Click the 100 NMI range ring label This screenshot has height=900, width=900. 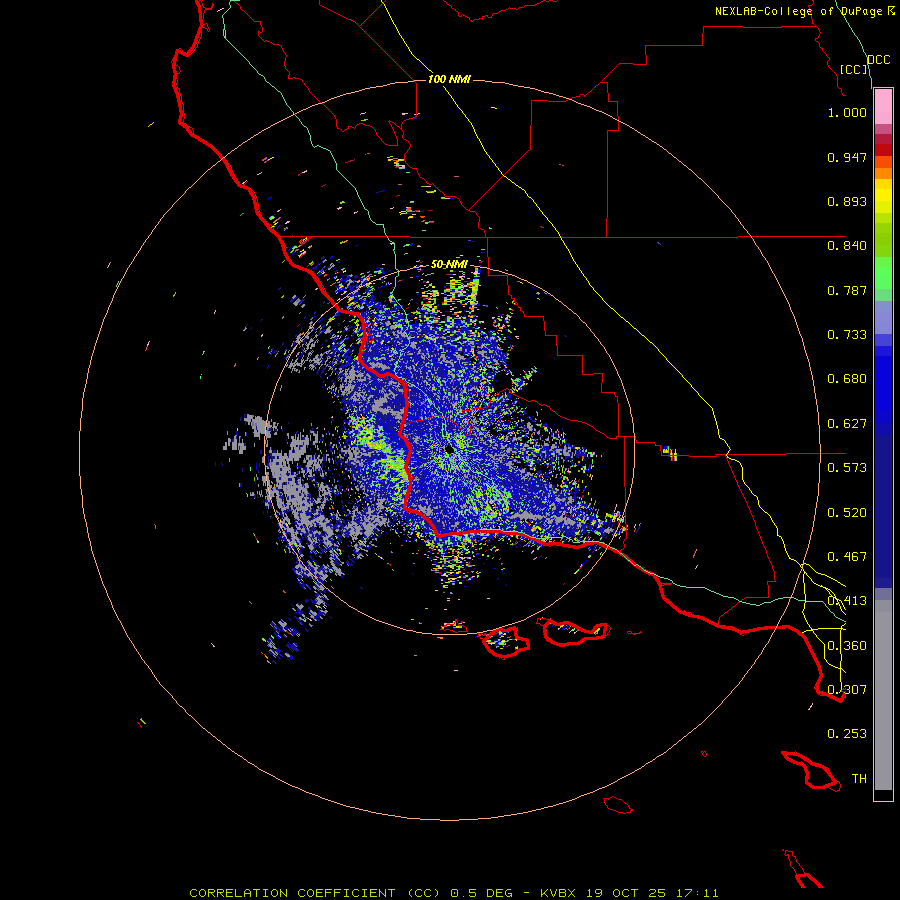pos(449,79)
